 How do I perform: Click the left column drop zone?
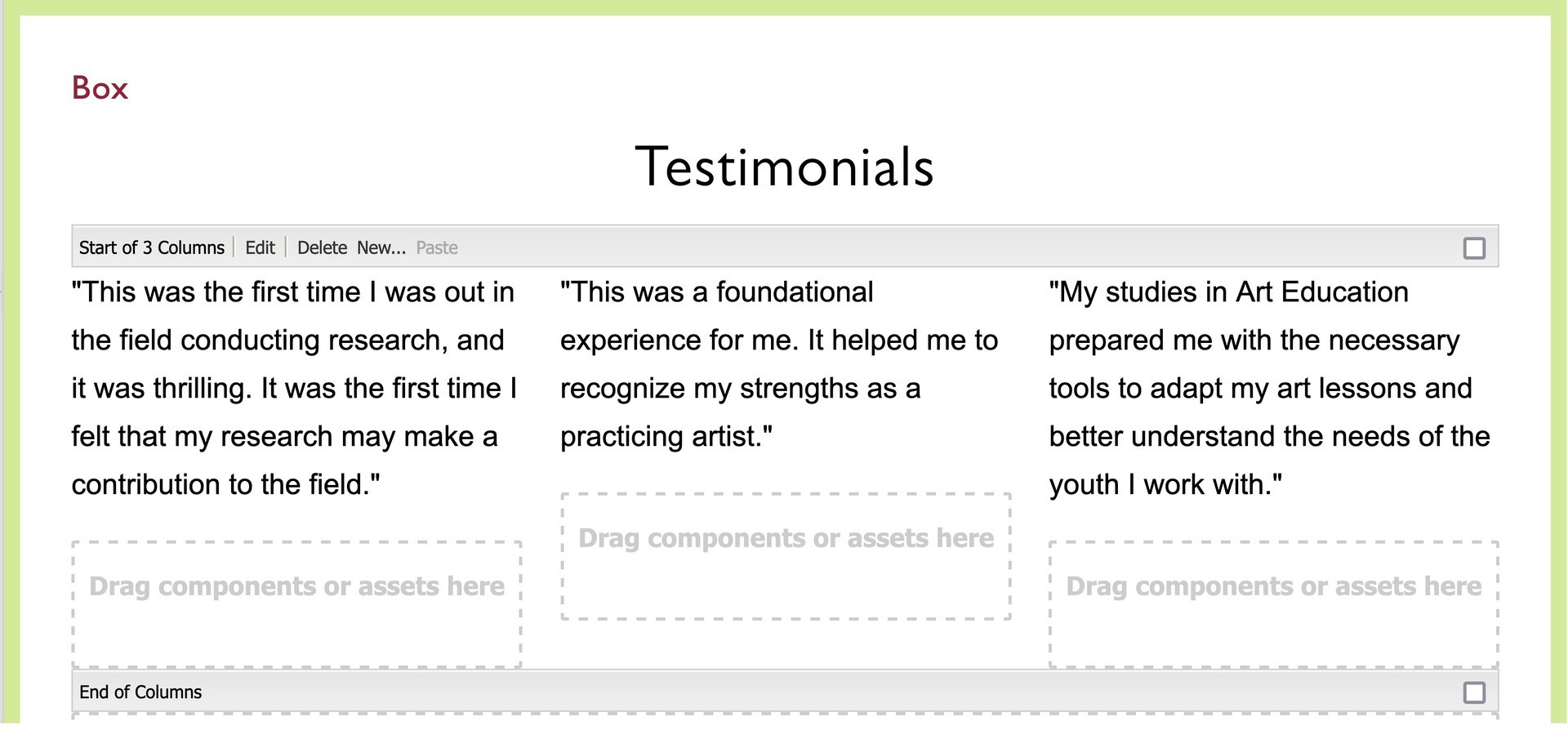coord(296,603)
